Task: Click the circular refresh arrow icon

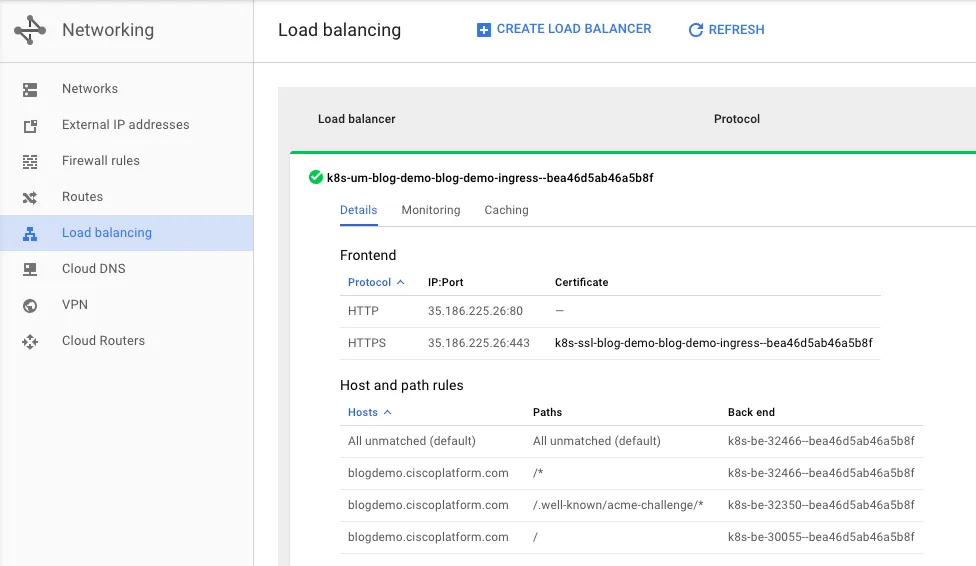Action: pos(696,30)
